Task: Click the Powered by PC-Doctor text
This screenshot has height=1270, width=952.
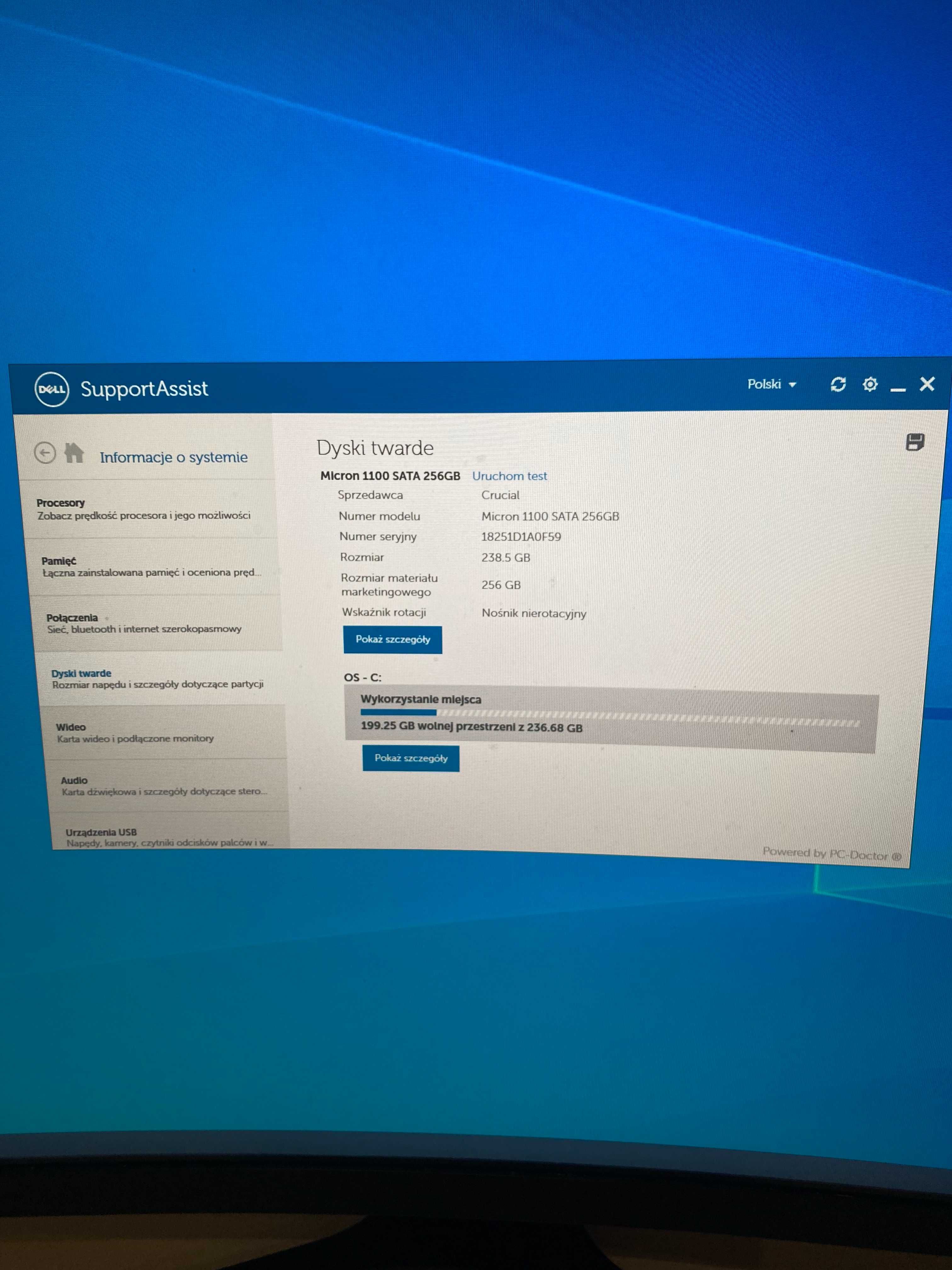Action: coord(831,854)
